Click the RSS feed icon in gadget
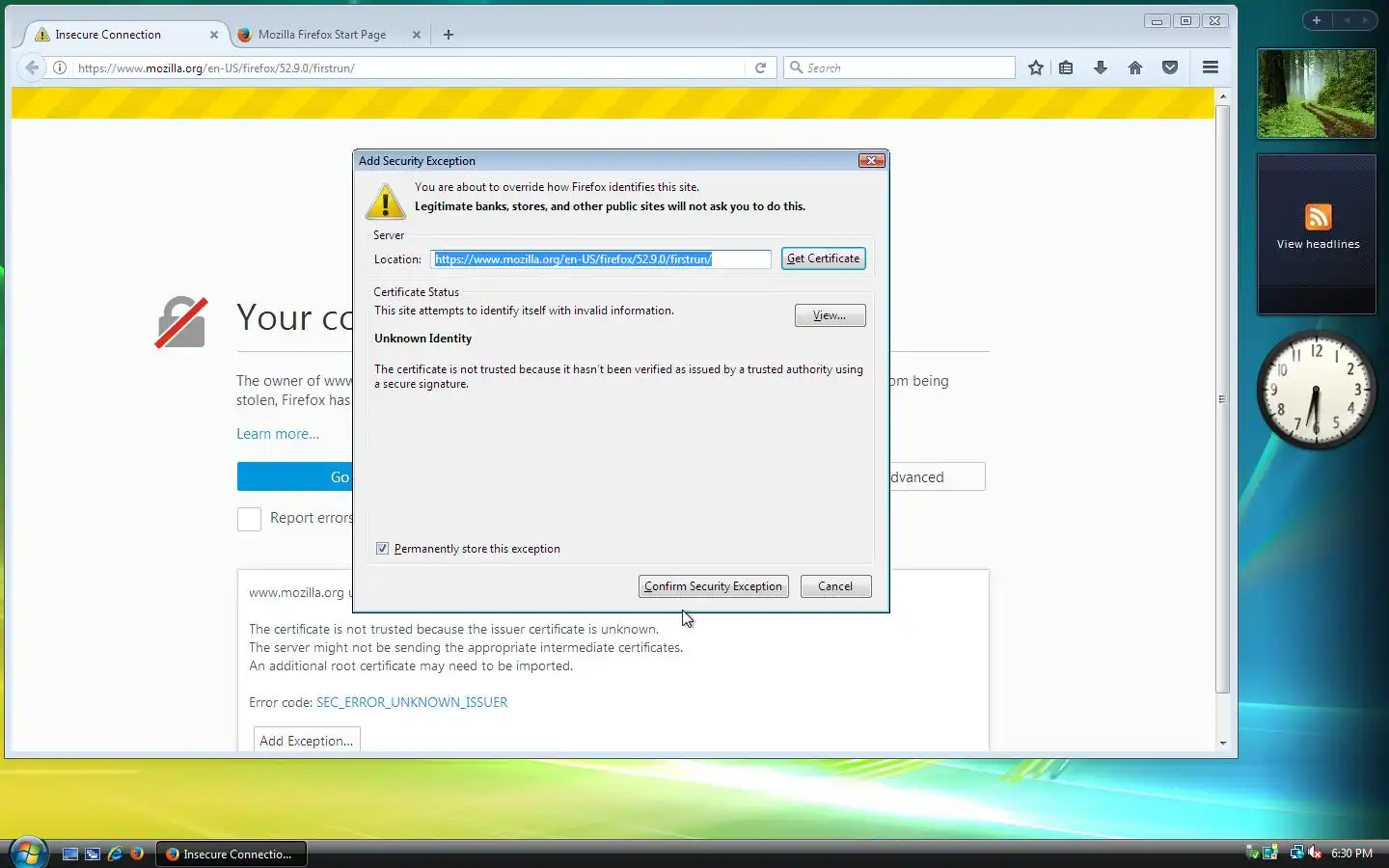1389x868 pixels. click(x=1318, y=217)
